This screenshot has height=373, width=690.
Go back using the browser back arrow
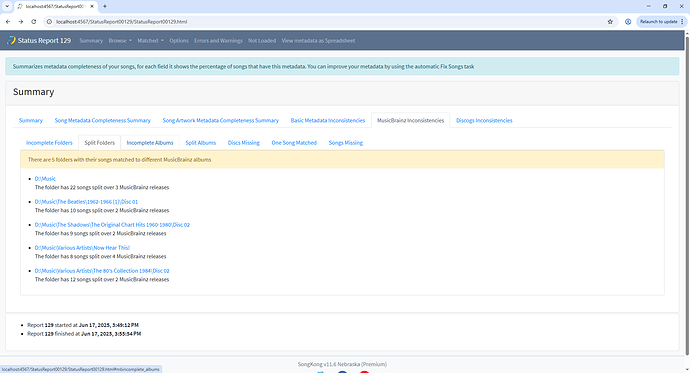[8, 22]
